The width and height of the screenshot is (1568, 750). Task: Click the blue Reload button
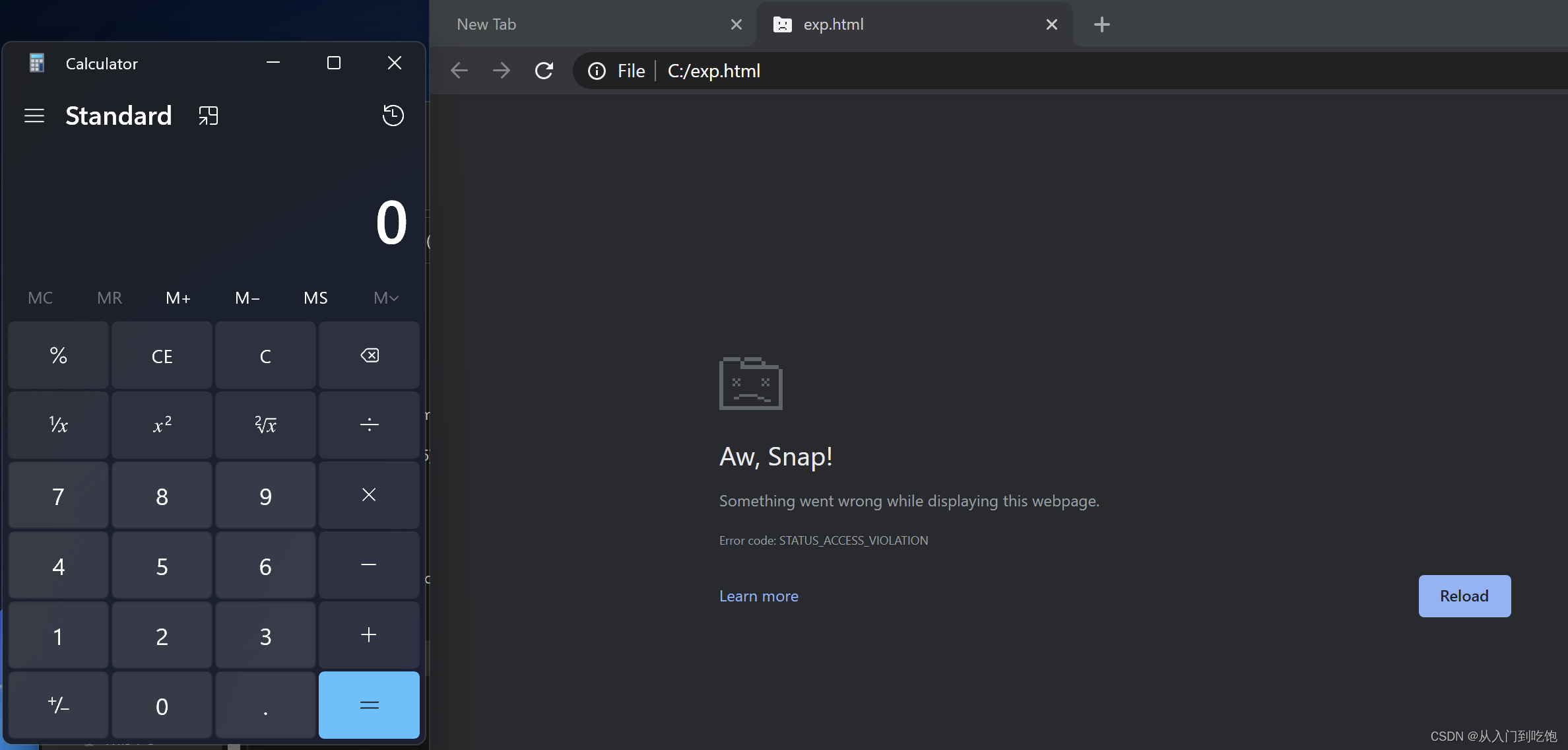pos(1464,596)
